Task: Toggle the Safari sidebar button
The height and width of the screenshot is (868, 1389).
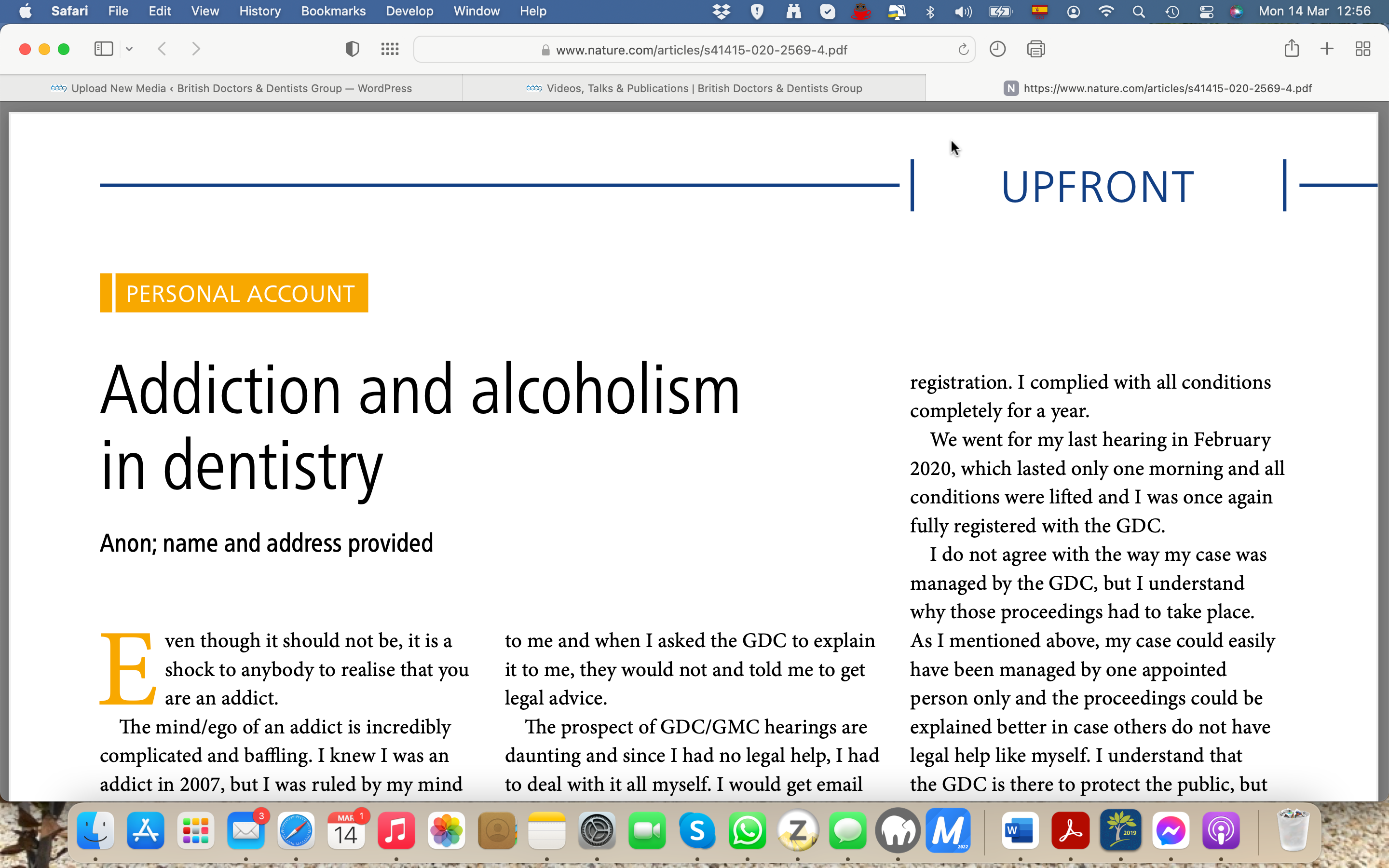Action: 103,49
